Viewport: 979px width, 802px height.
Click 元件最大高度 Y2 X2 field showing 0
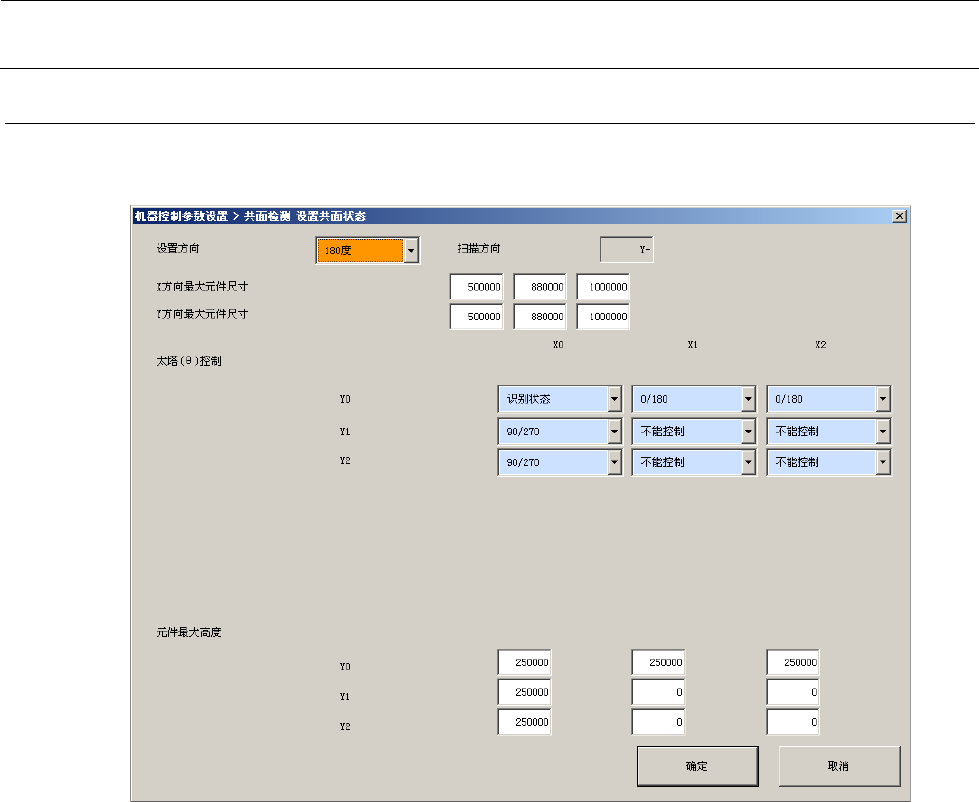[x=793, y=722]
